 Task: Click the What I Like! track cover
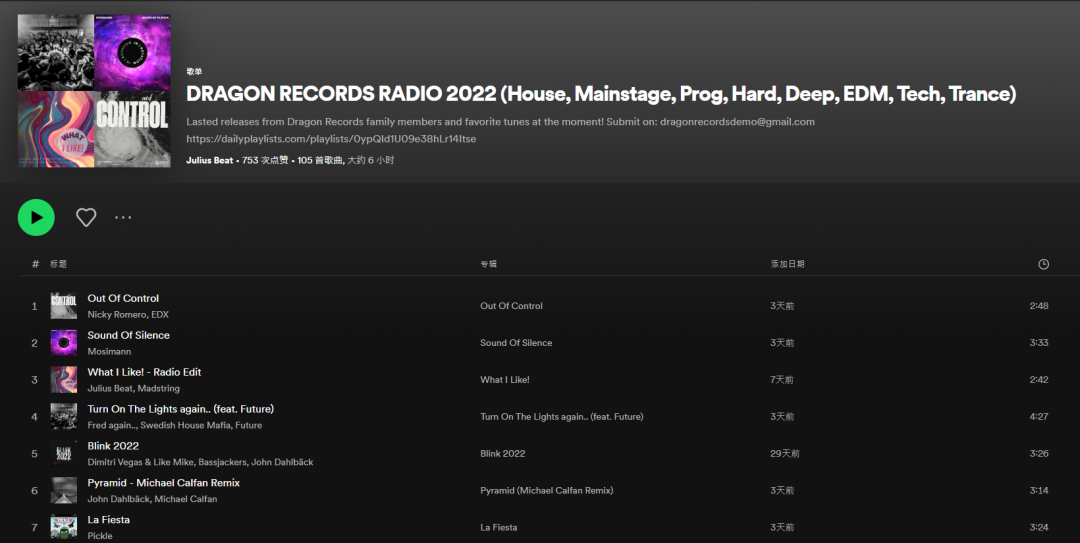point(63,380)
